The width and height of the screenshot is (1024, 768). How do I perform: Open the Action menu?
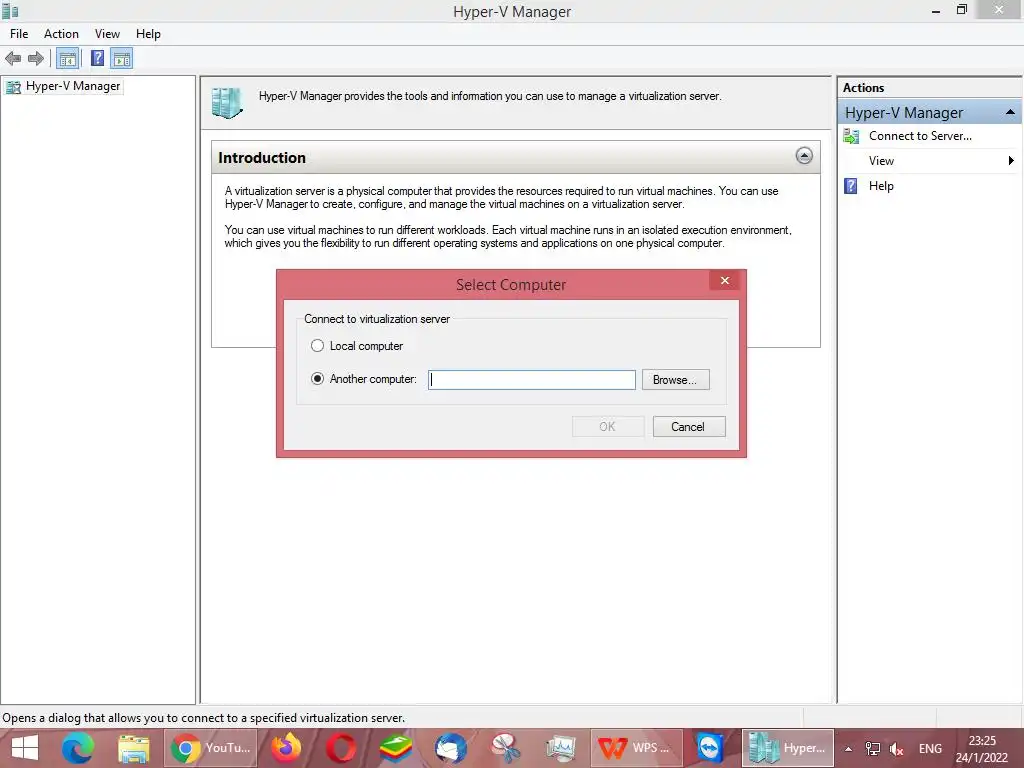[x=61, y=34]
